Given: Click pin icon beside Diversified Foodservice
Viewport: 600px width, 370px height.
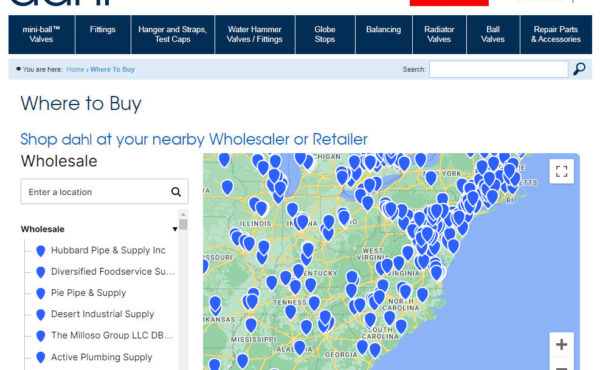Looking at the screenshot, I should (x=41, y=272).
